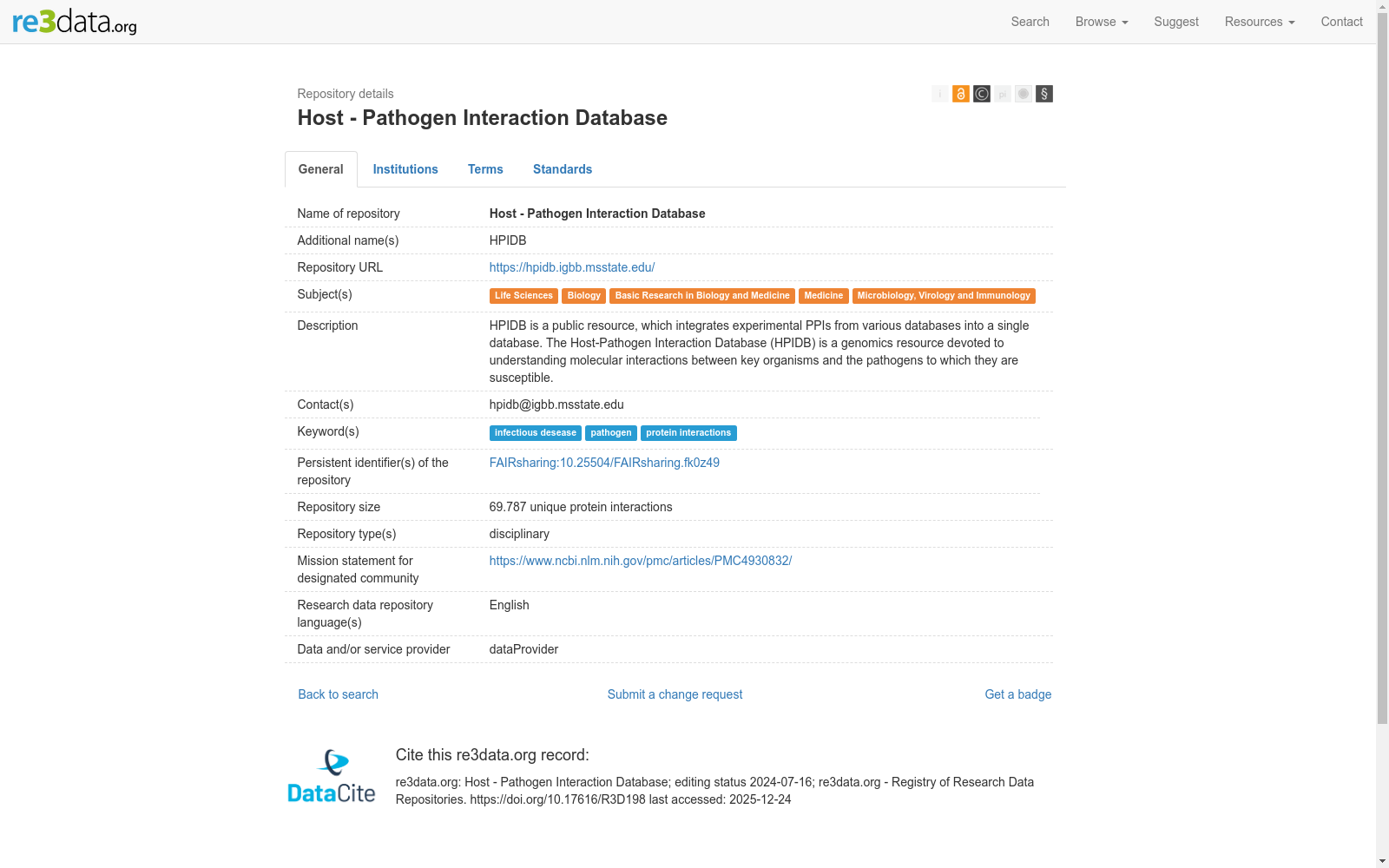Click 'Mission statement for designated community' label
This screenshot has height=868, width=1389.
coord(358,569)
